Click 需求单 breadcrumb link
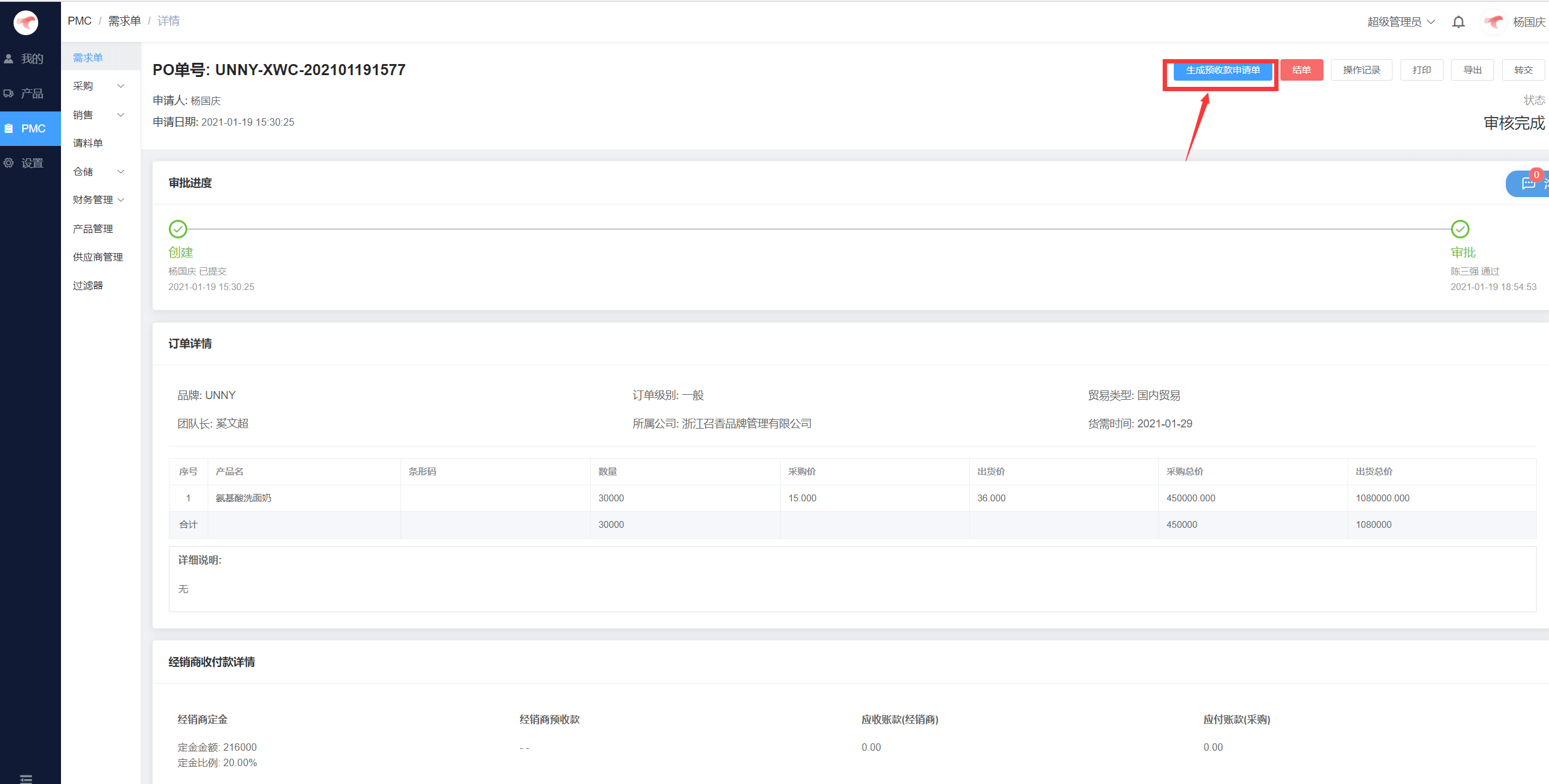 coord(124,21)
